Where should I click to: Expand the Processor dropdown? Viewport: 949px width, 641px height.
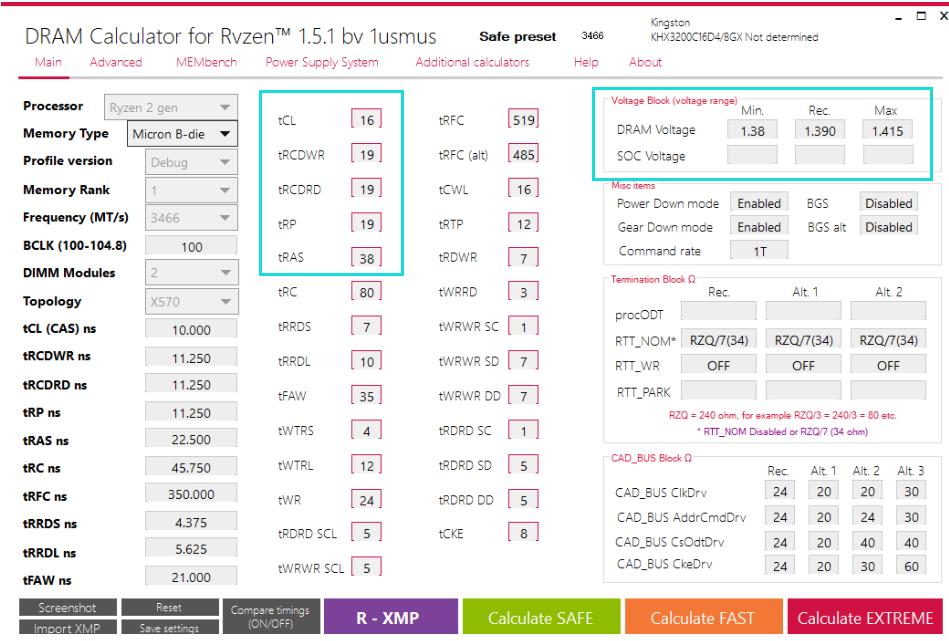167,105
